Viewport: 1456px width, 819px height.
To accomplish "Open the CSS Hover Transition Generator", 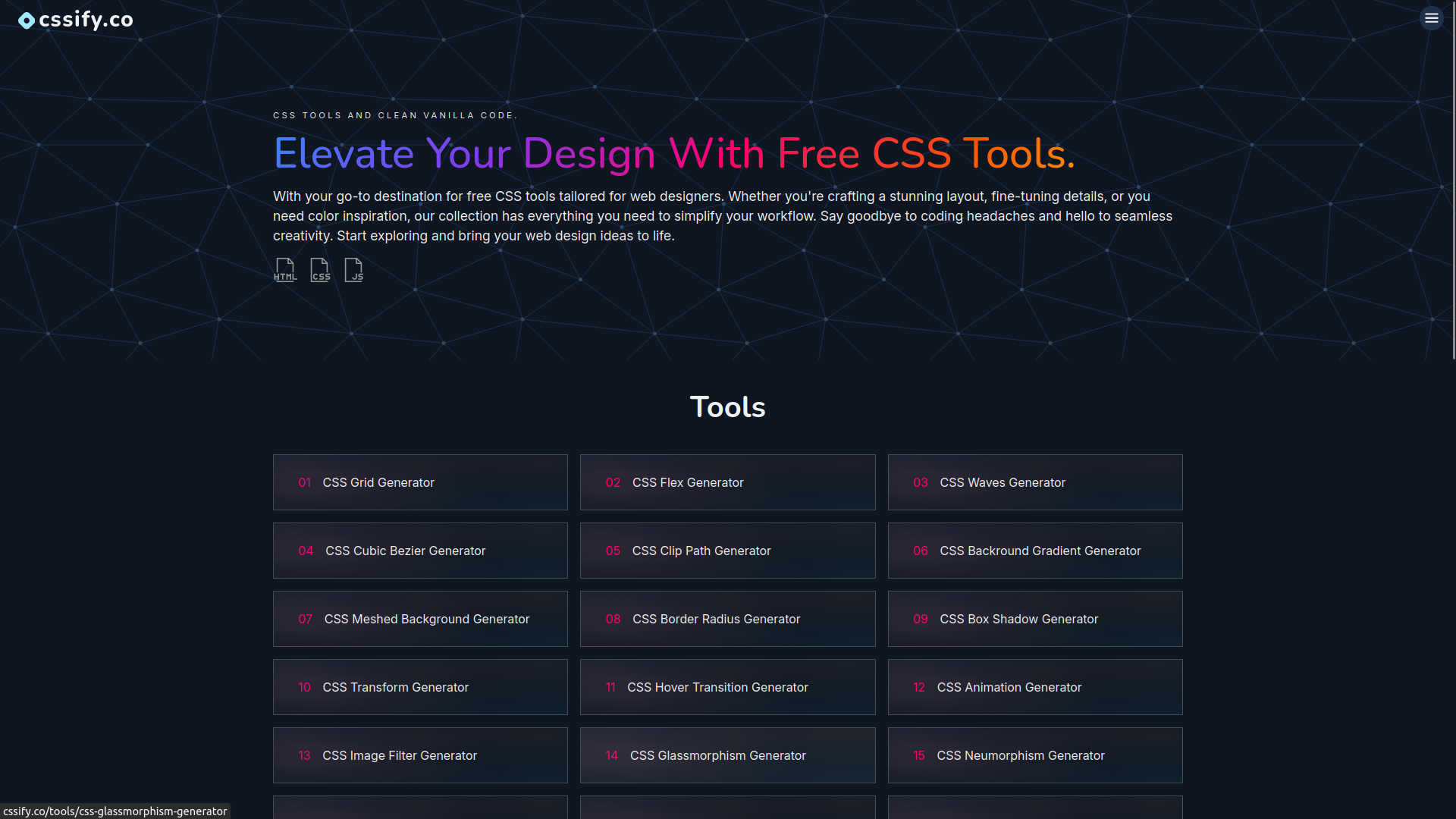I will pyautogui.click(x=727, y=687).
